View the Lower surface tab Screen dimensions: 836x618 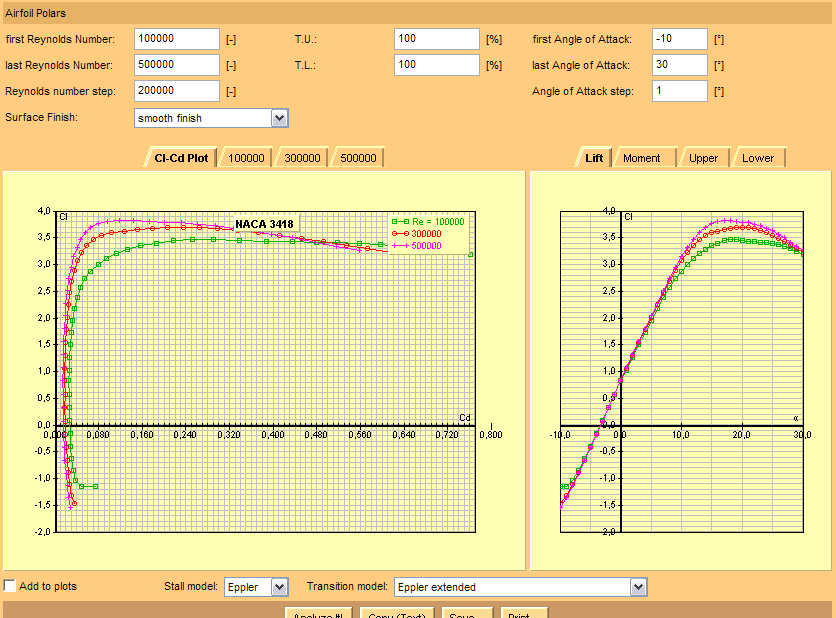click(x=758, y=158)
